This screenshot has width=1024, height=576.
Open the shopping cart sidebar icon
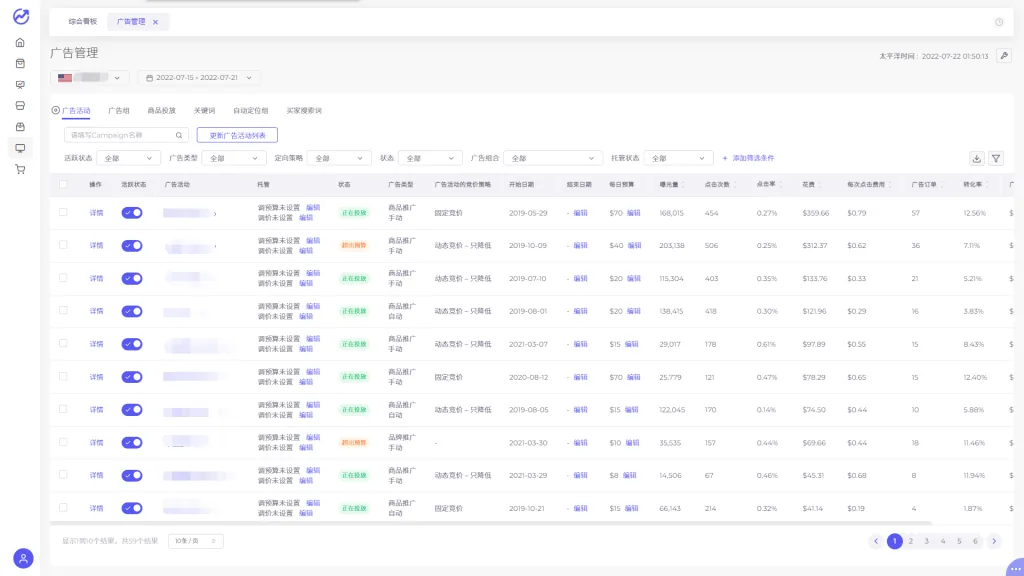[20, 169]
